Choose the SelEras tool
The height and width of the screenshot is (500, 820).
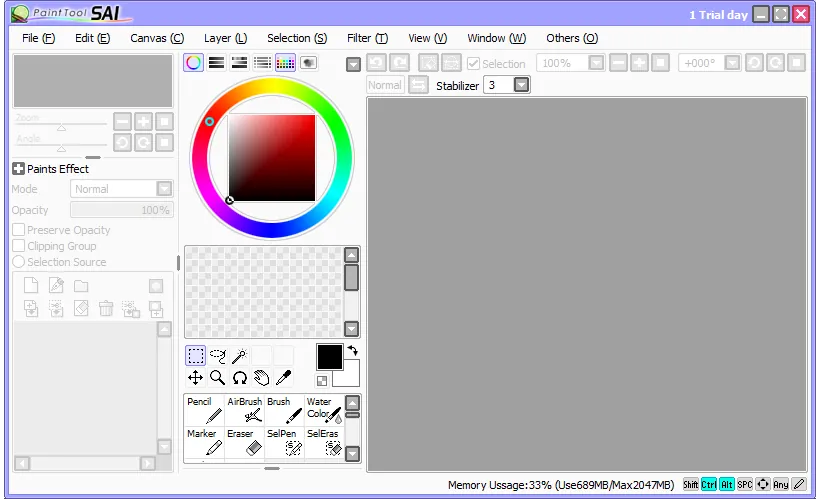tap(324, 442)
